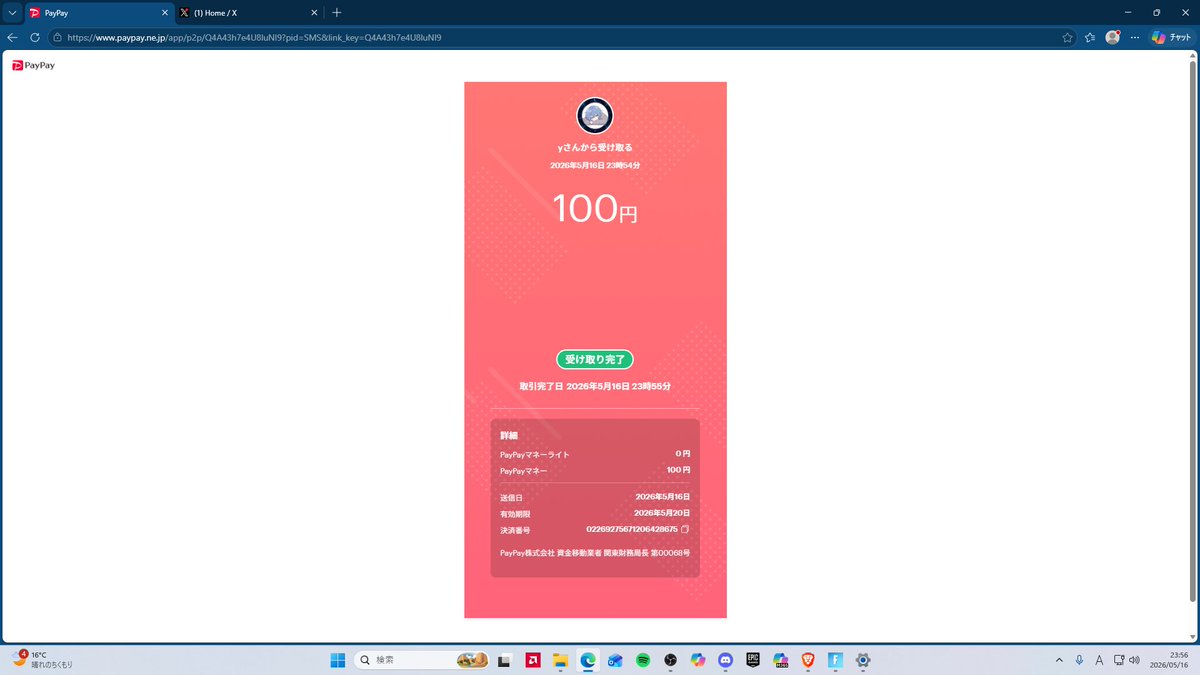Open File Explorer from the taskbar
1200x675 pixels.
click(x=561, y=660)
